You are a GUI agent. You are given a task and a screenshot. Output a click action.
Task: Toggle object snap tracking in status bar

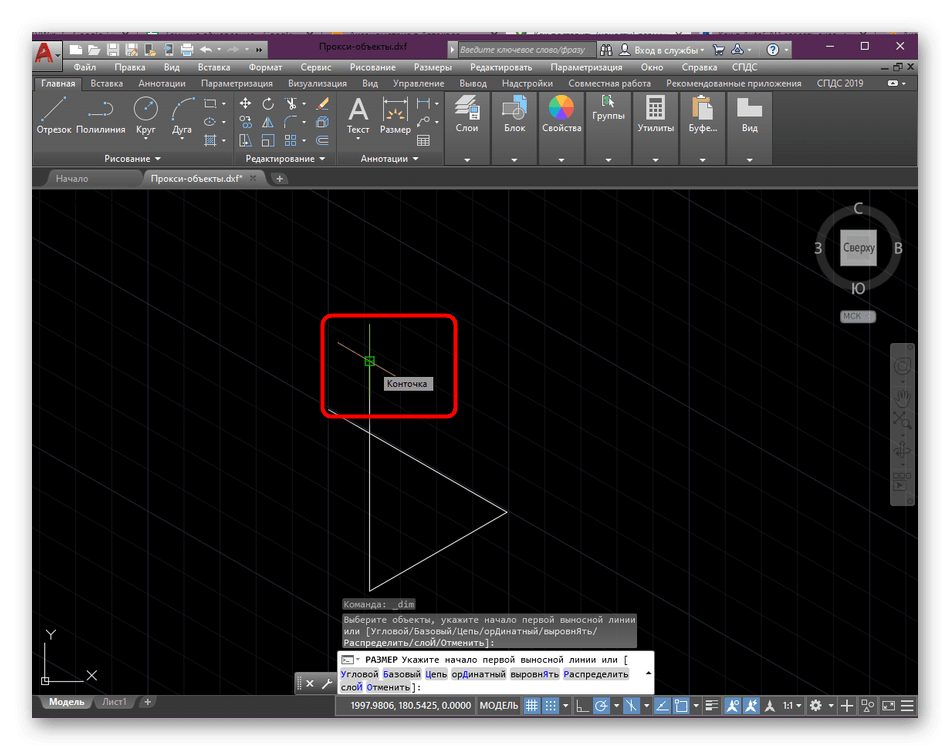click(662, 706)
